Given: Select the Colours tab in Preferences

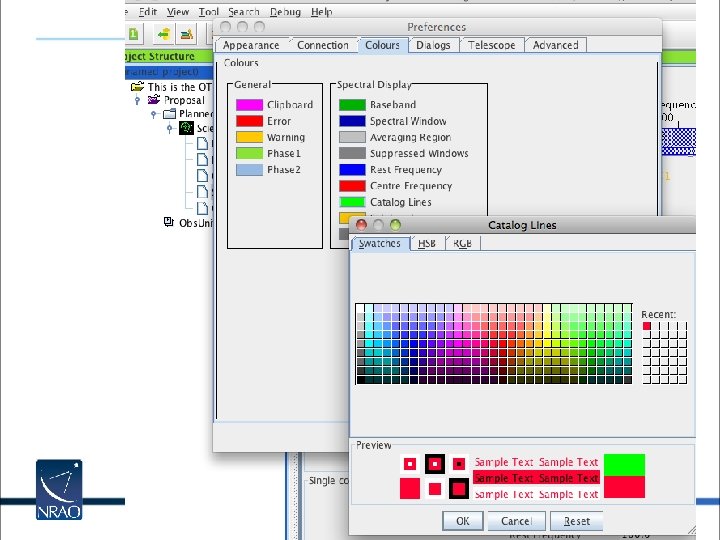Looking at the screenshot, I should [x=382, y=45].
